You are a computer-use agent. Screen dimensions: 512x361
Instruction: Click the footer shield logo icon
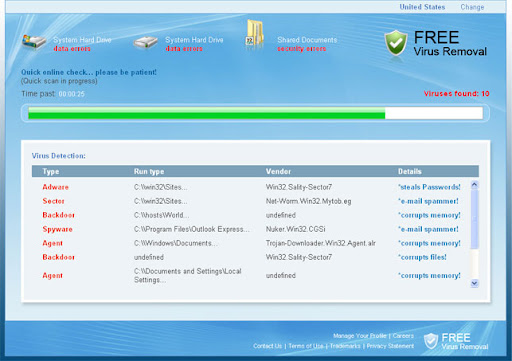point(431,341)
